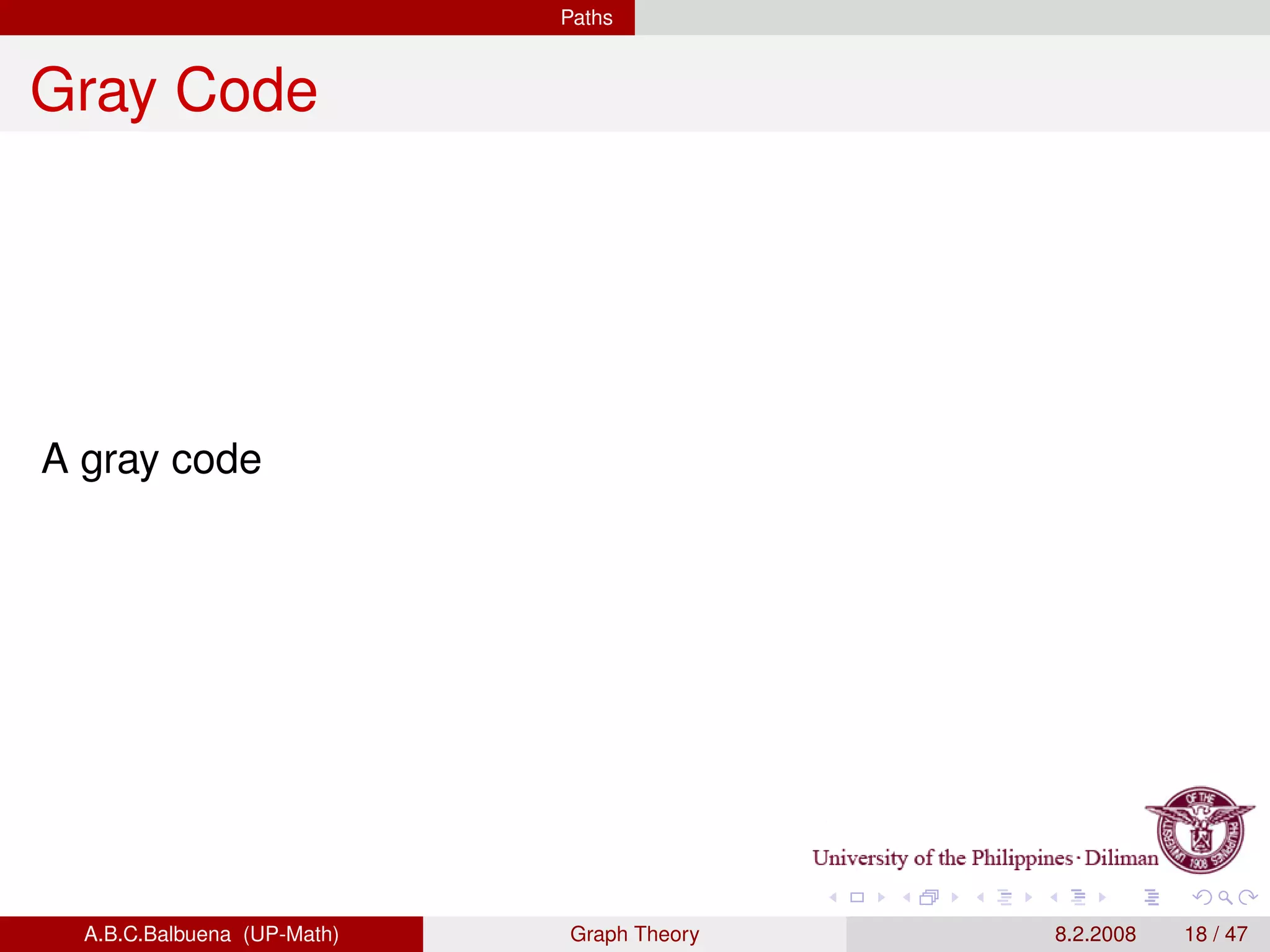Click the go back curved arrow
The image size is (1270, 952).
(1202, 897)
